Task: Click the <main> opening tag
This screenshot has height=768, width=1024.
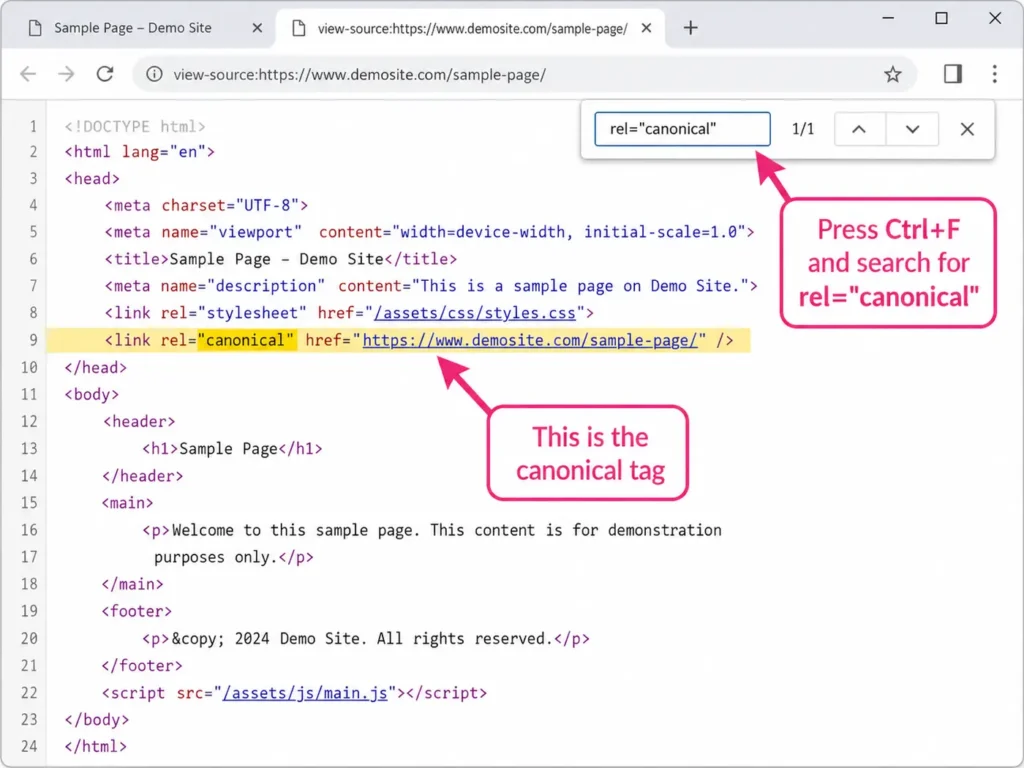Action: [x=127, y=503]
